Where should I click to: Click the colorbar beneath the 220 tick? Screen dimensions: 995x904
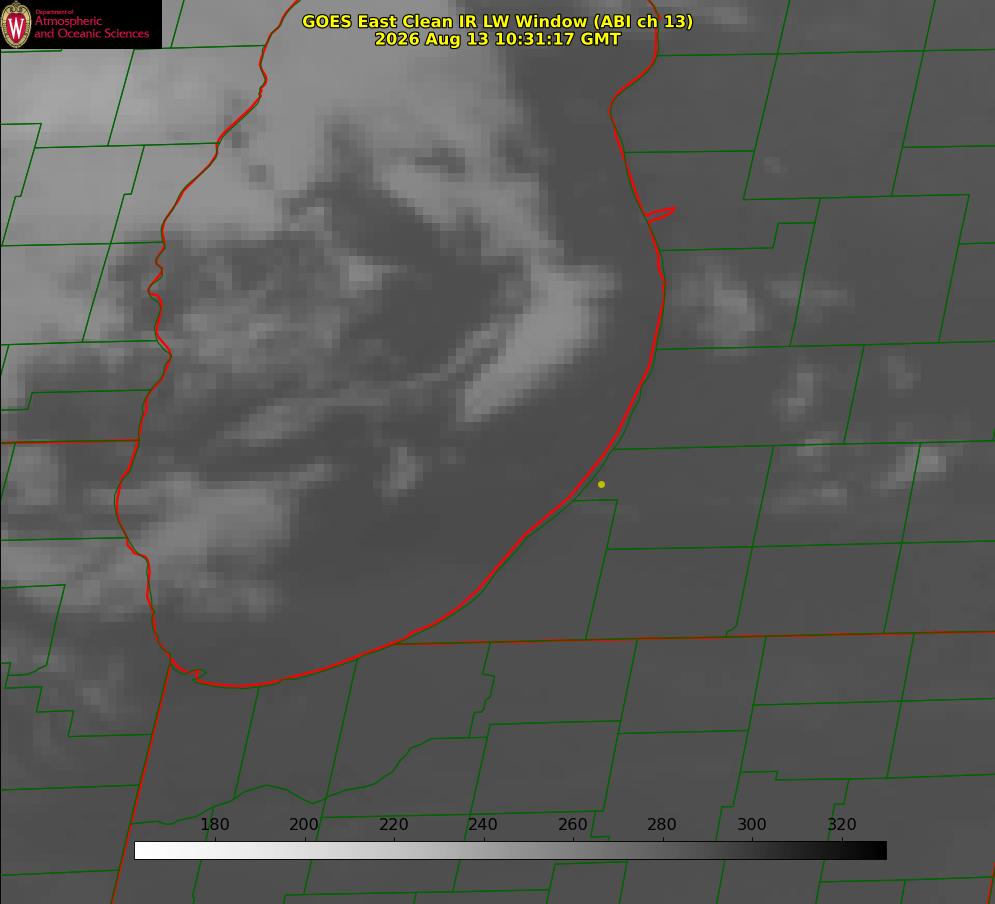pos(395,851)
